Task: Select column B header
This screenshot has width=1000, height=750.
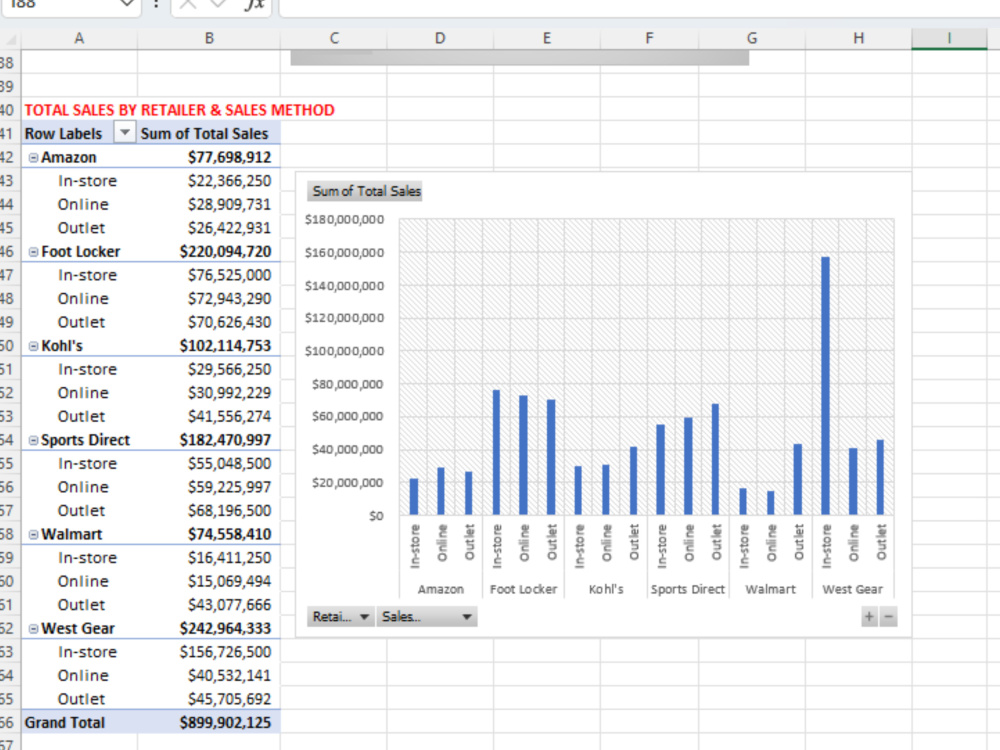Action: 209,38
